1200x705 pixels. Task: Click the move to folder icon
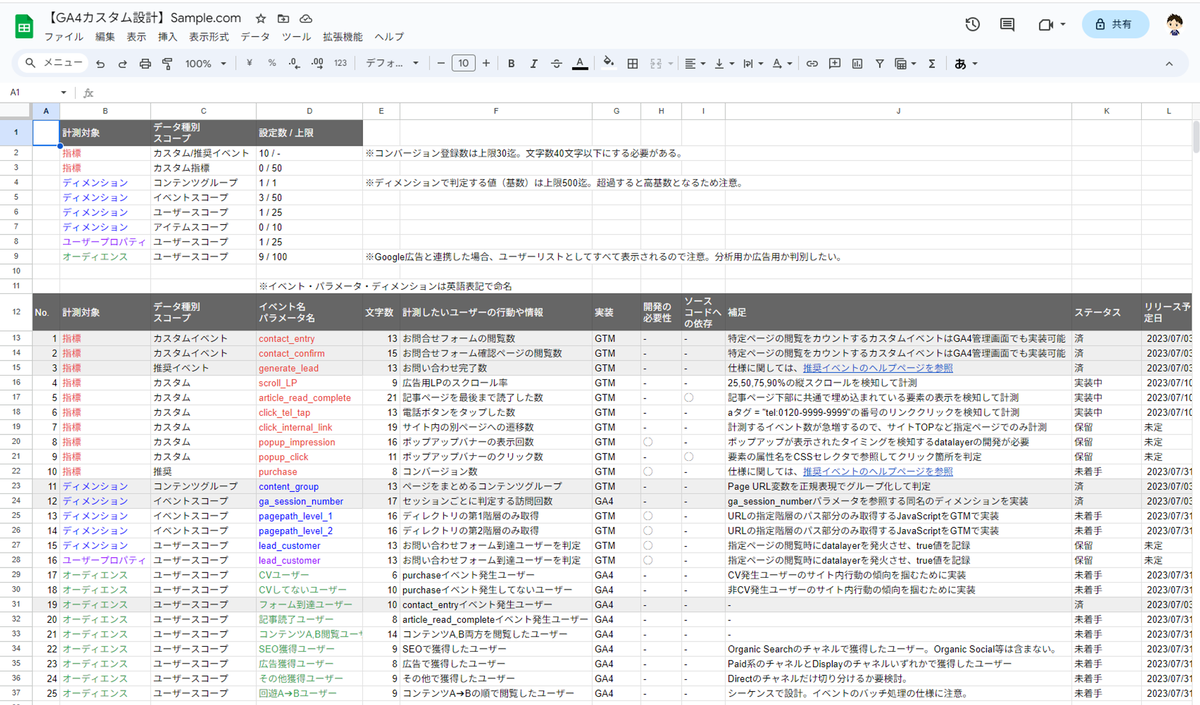pyautogui.click(x=283, y=19)
